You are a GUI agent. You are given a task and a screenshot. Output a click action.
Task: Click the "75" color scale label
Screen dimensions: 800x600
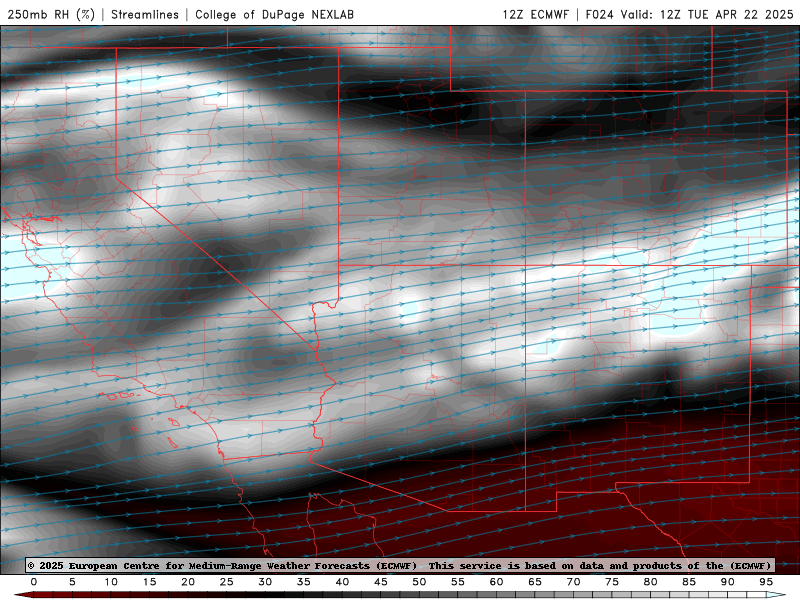point(612,582)
